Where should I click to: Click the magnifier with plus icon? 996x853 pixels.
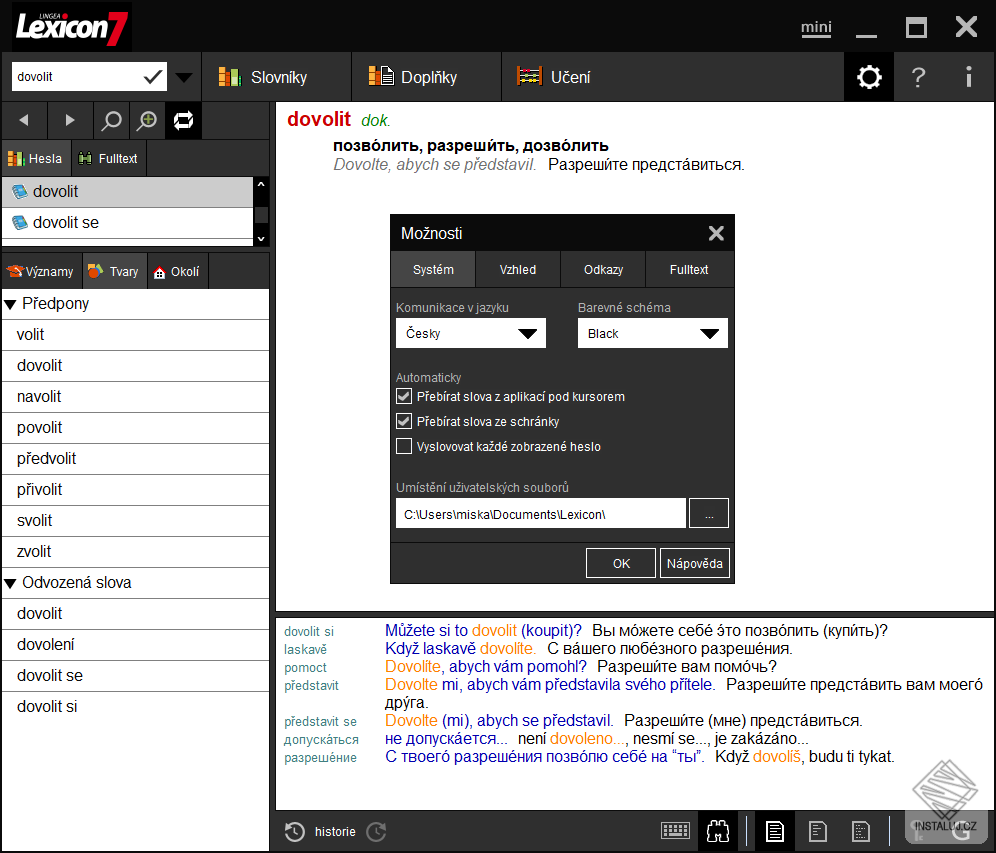[x=147, y=120]
